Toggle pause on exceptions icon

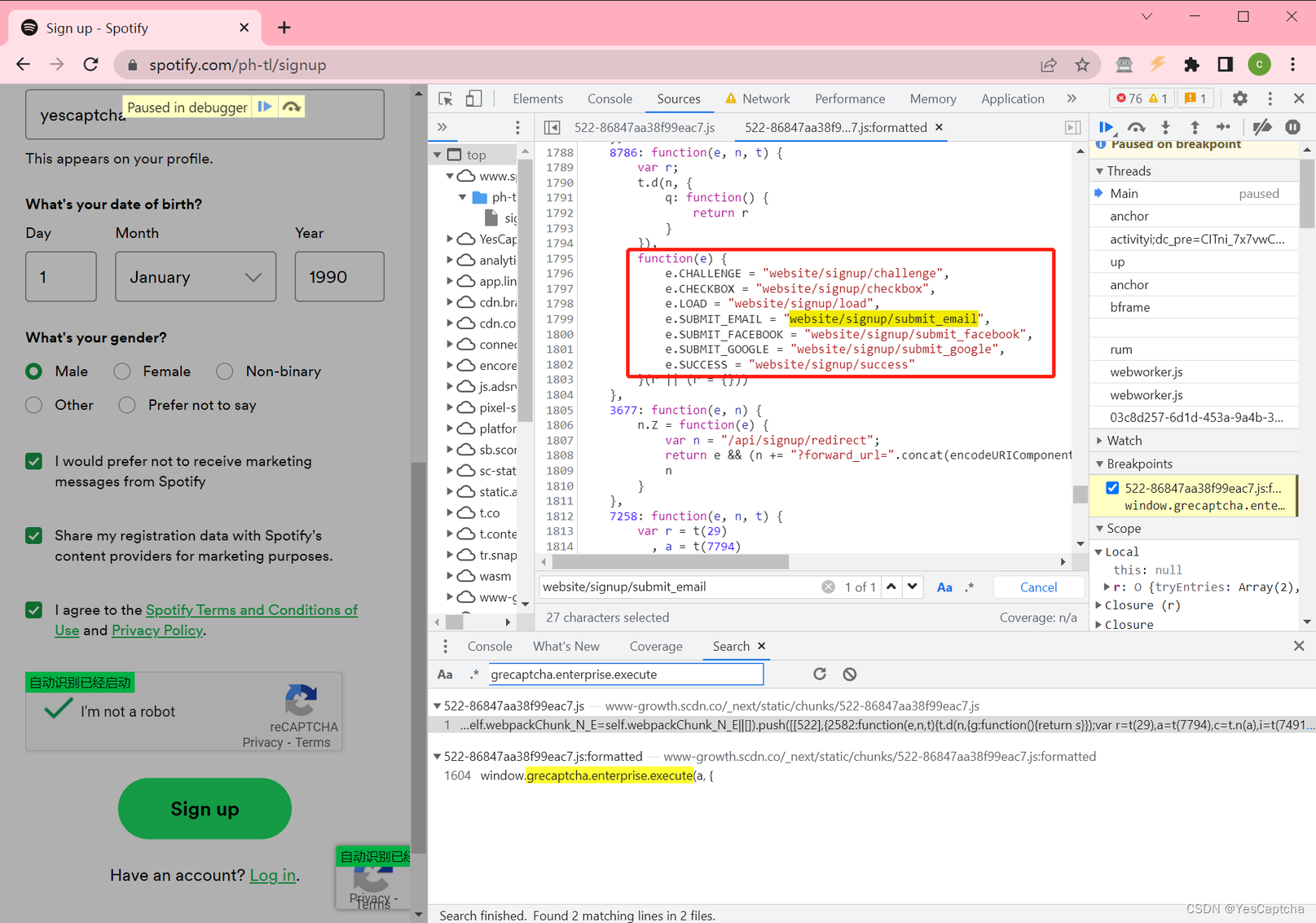pyautogui.click(x=1292, y=127)
